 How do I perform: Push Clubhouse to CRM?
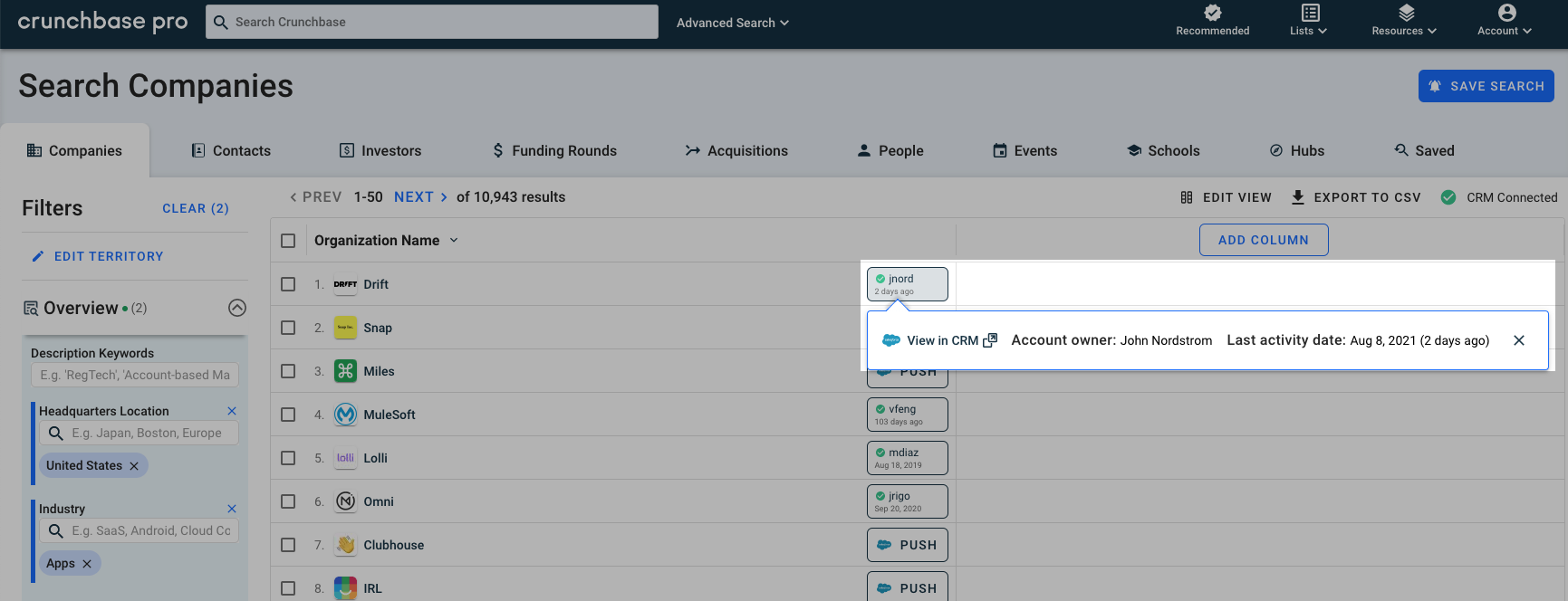click(908, 545)
